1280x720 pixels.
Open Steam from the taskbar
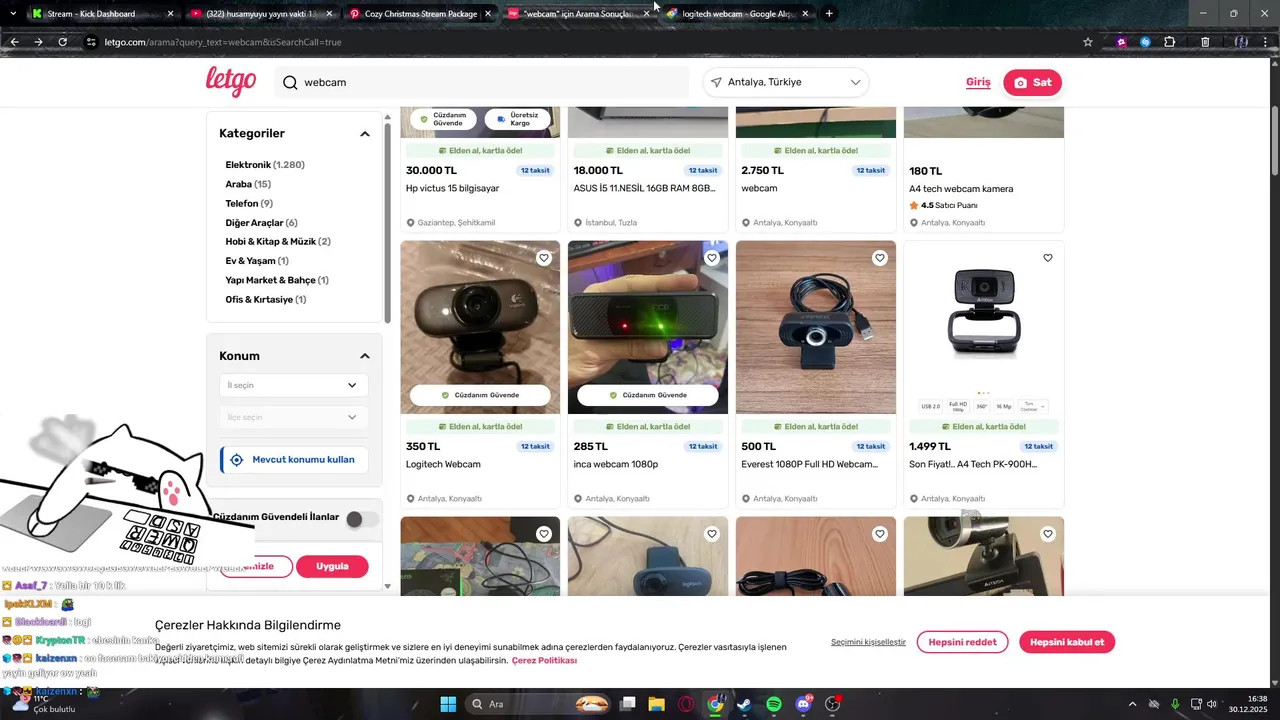pos(744,704)
